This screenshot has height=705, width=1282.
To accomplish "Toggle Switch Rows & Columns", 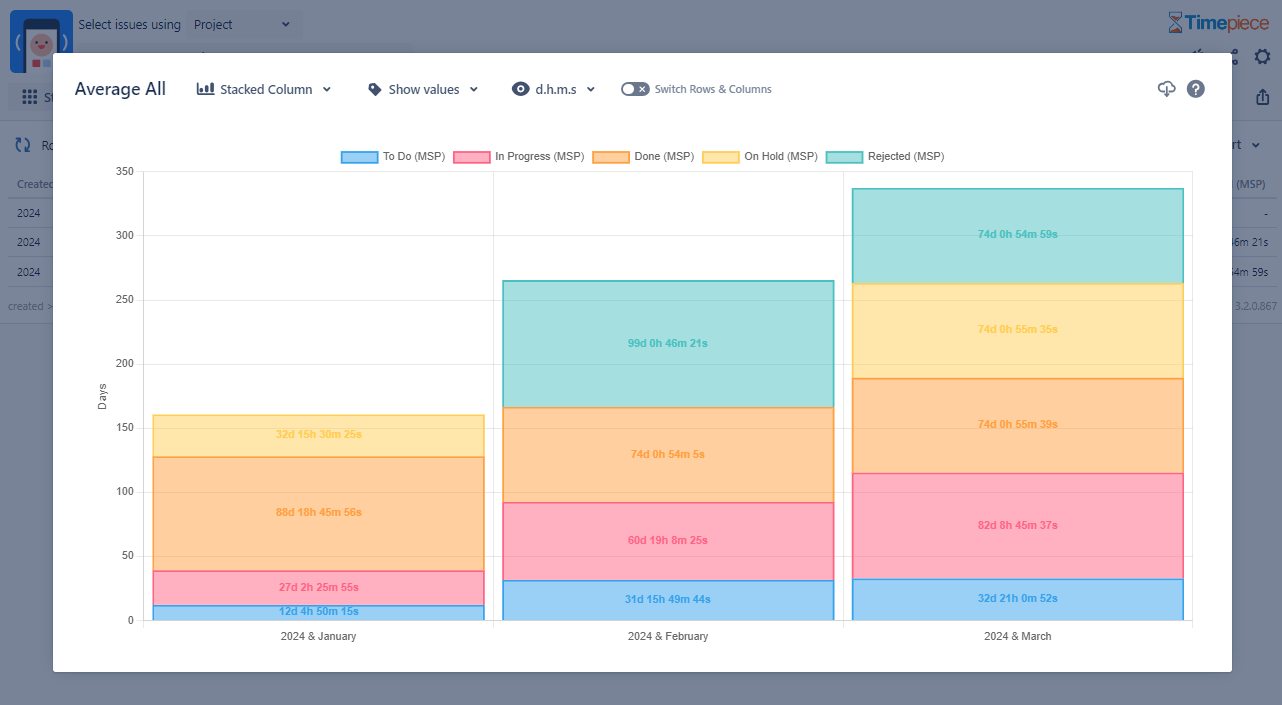I will [x=634, y=89].
